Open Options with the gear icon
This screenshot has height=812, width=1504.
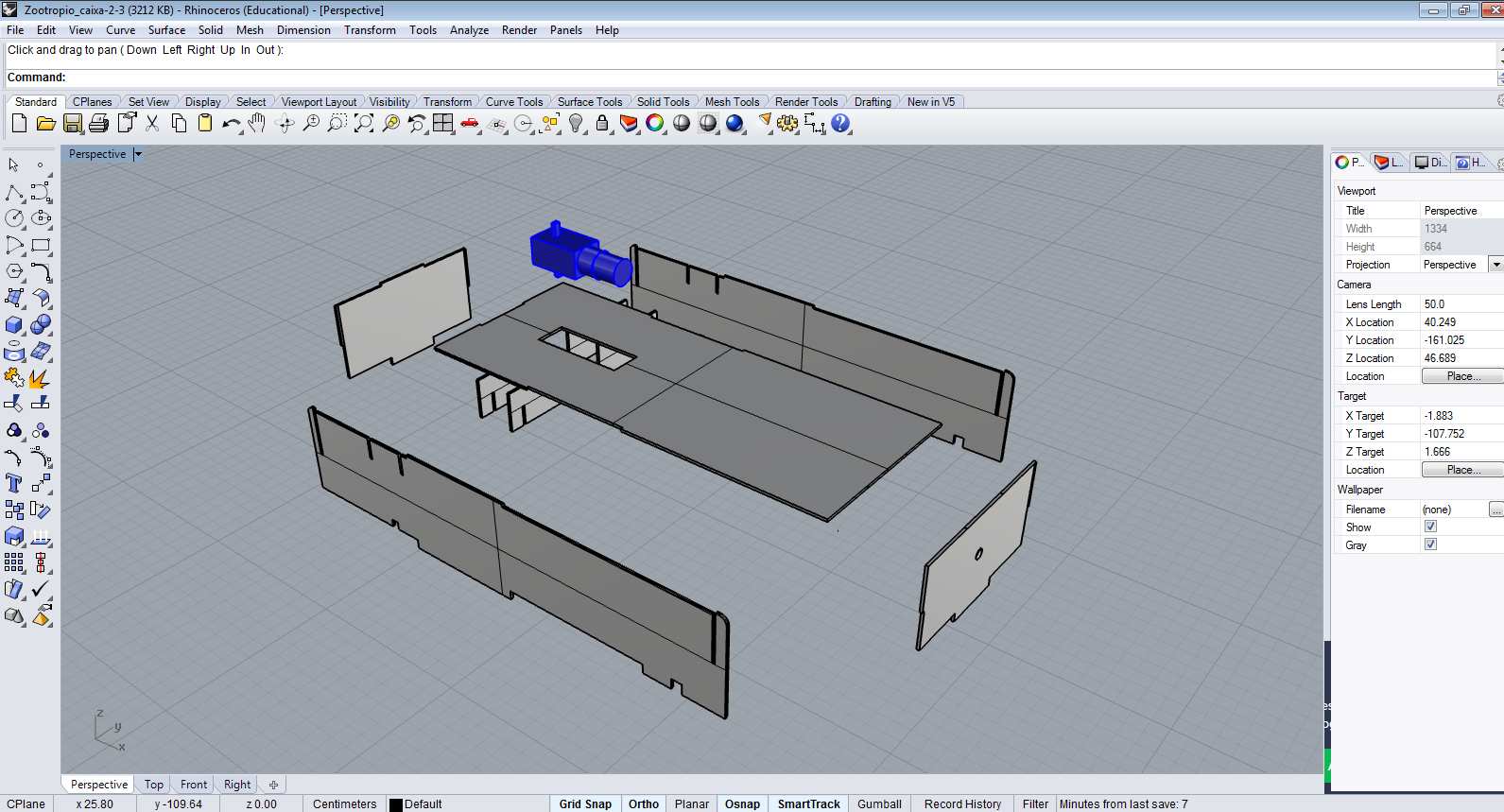[x=787, y=123]
